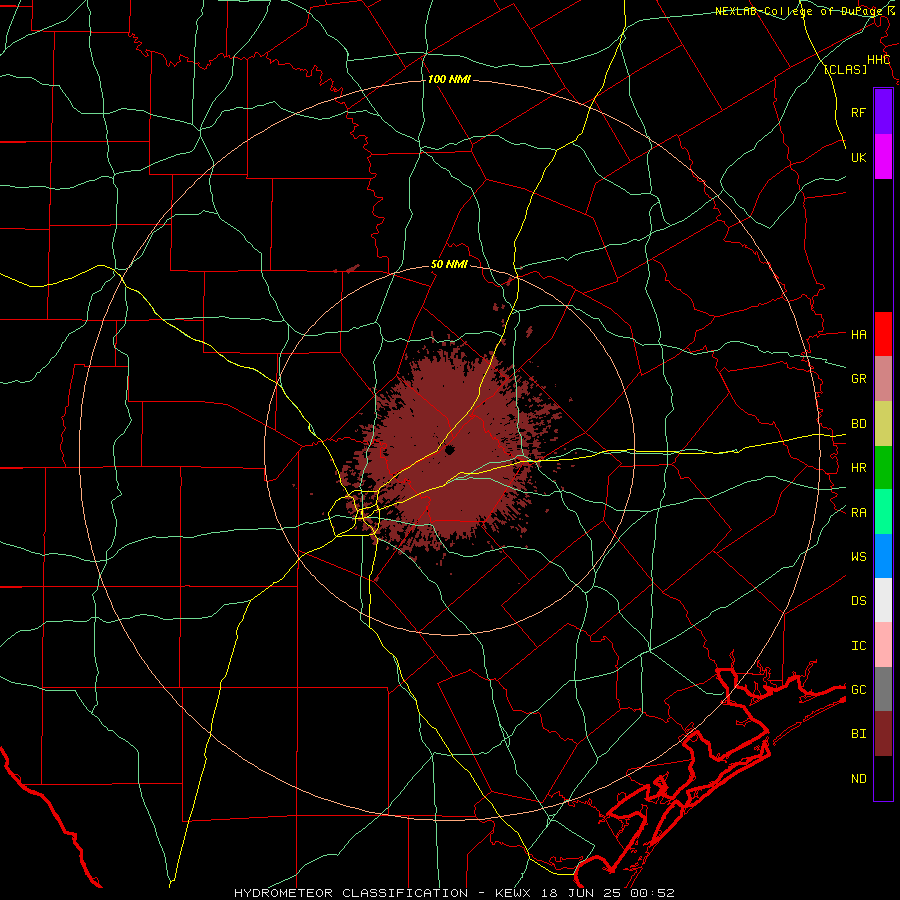Viewport: 900px width, 900px height.
Task: Select the light pink IC legend swatch
Action: [x=883, y=645]
